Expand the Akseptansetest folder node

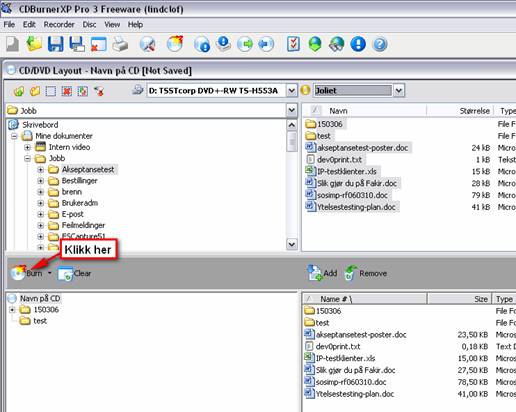(x=40, y=170)
